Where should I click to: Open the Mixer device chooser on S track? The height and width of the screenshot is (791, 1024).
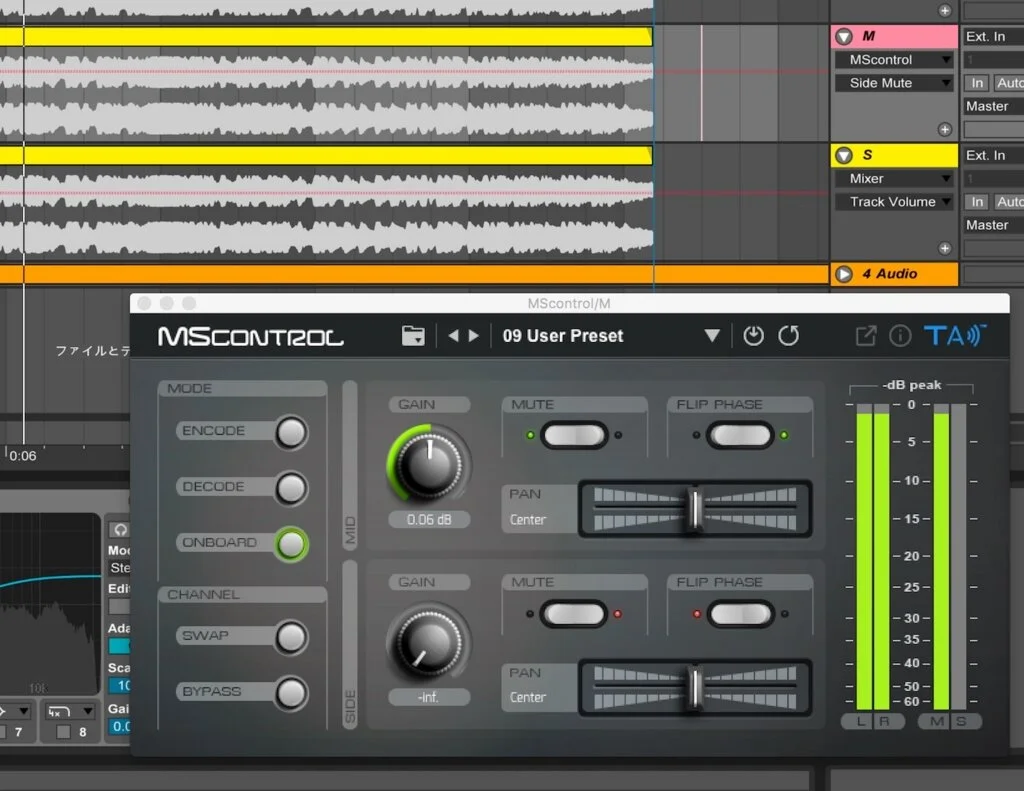coord(894,179)
